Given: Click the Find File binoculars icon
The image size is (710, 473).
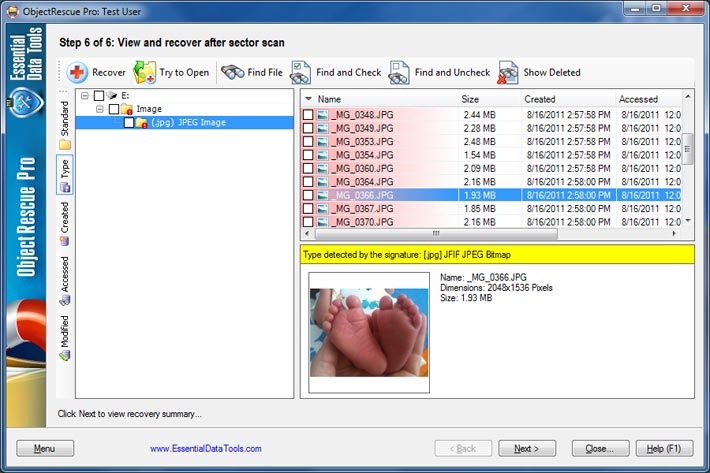Looking at the screenshot, I should (x=233, y=72).
